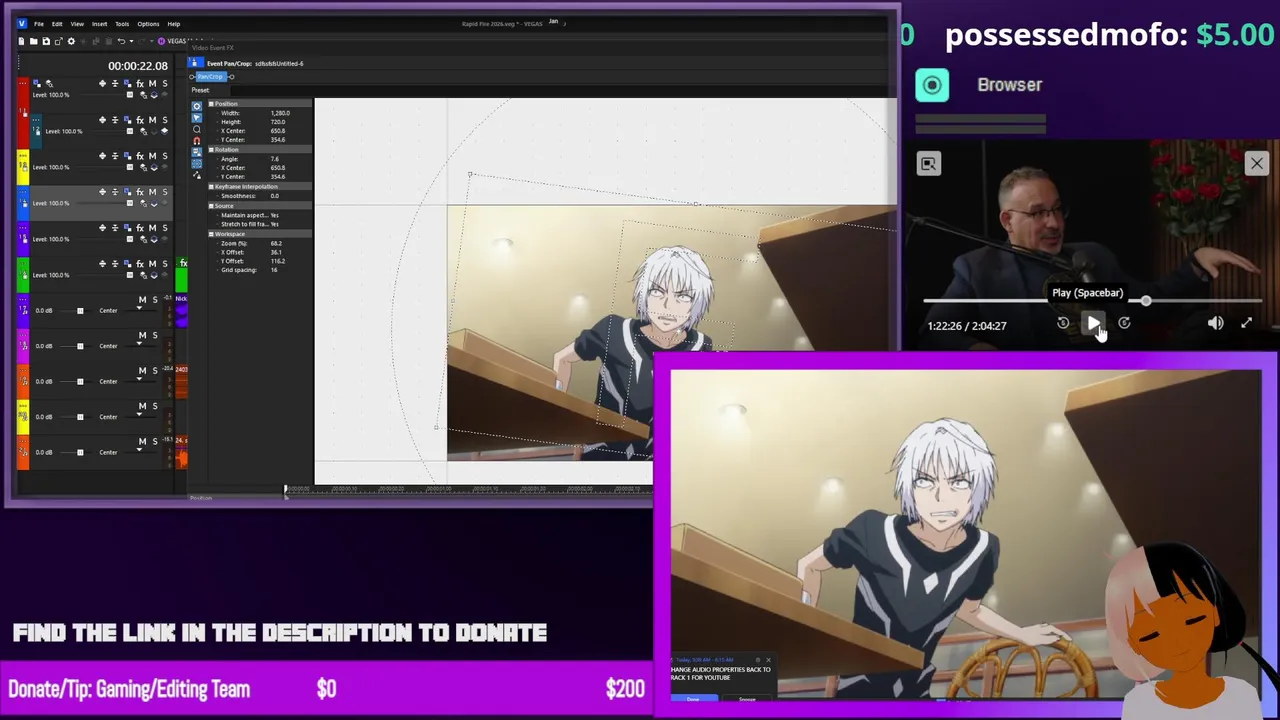Viewport: 1280px width, 720px height.
Task: Adjust volume fader on purple audio track
Action: pos(80,311)
